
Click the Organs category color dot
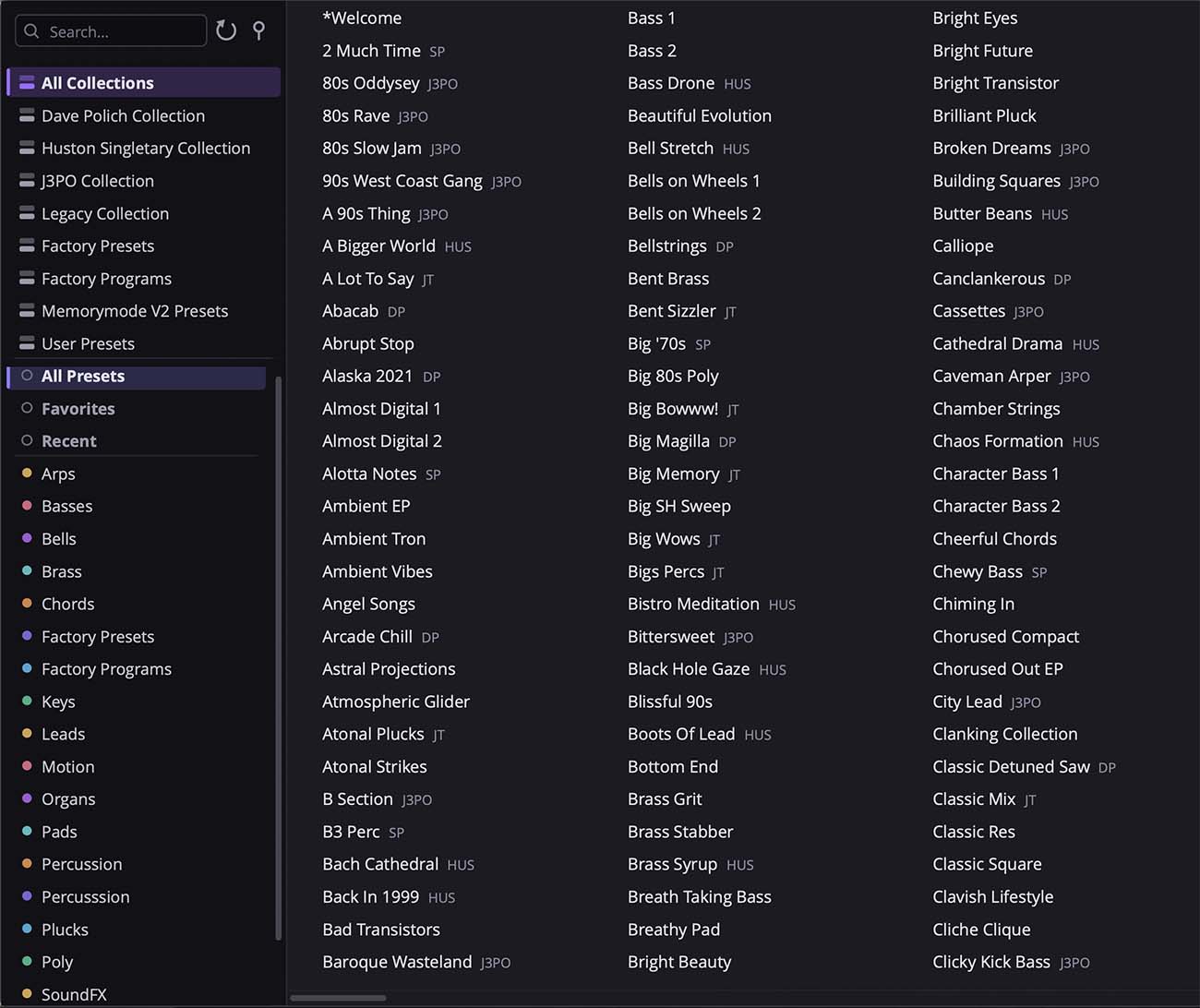(27, 798)
